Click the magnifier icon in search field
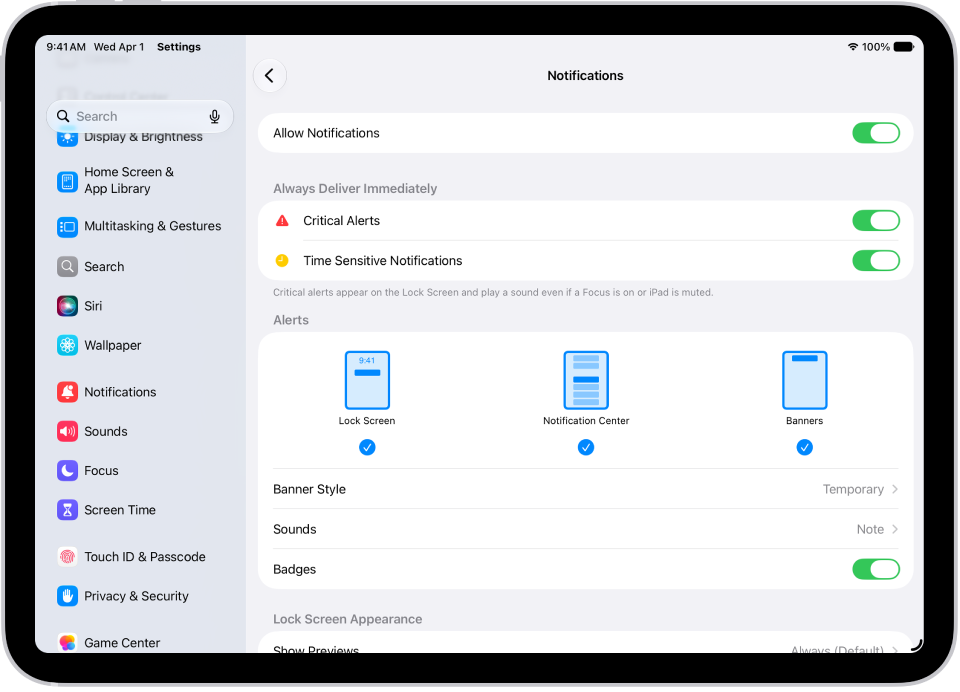 pos(63,116)
